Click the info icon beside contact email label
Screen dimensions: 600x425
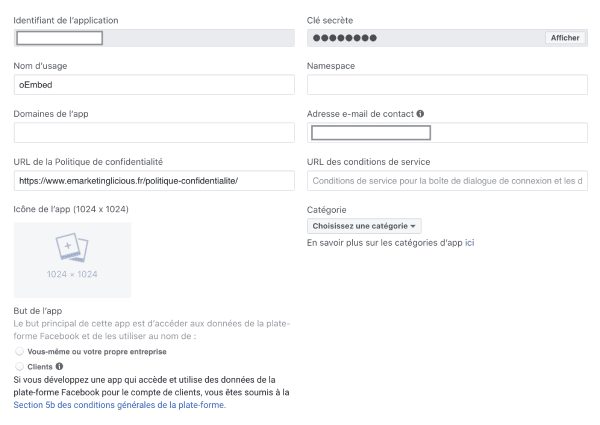click(420, 114)
